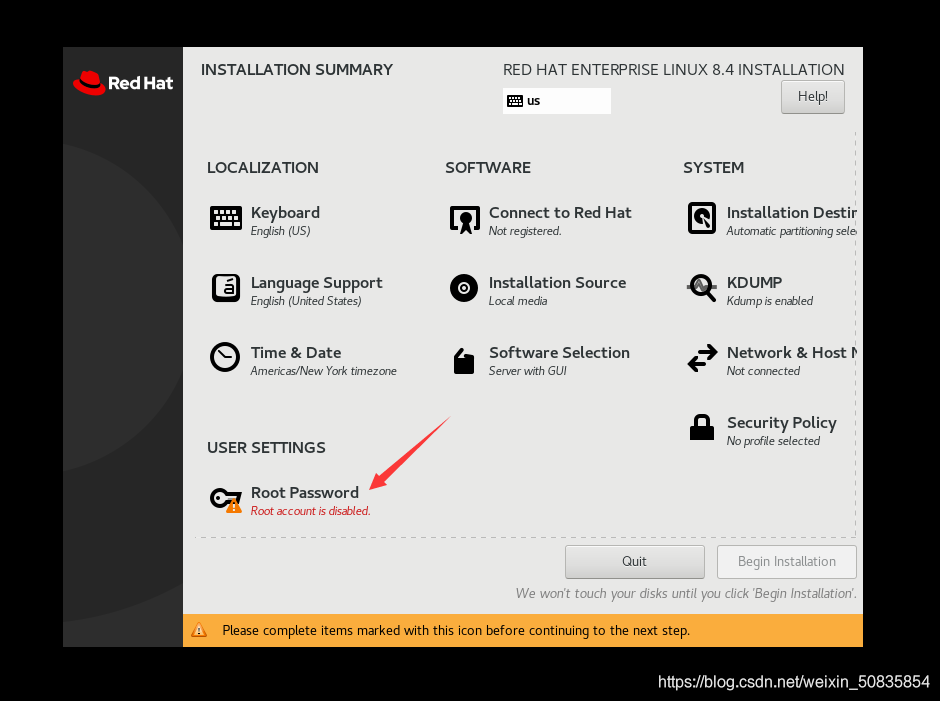
Task: Click 'Root account is disabled.' text
Action: tap(311, 511)
